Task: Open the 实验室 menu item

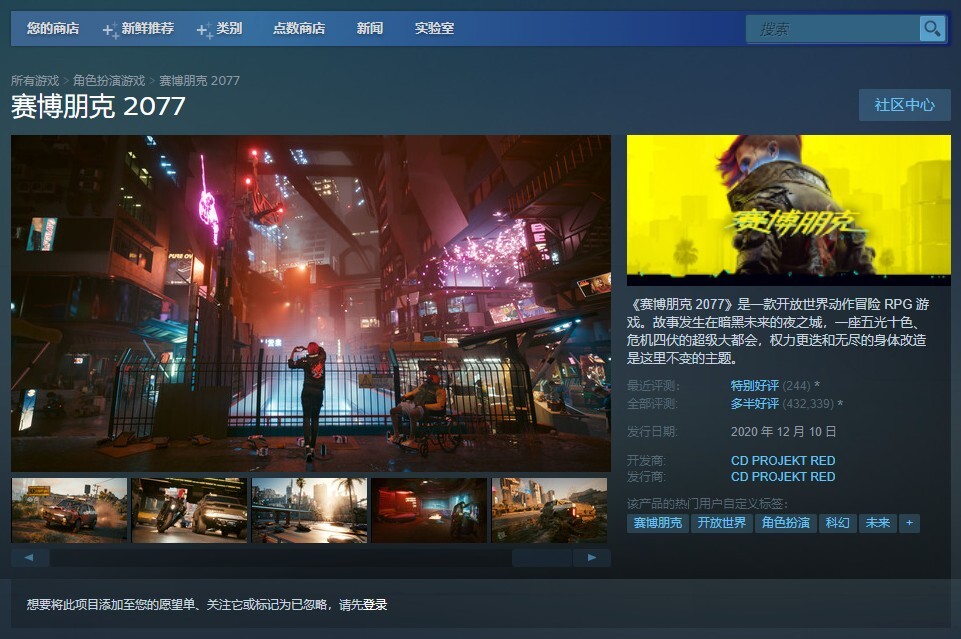Action: (434, 28)
